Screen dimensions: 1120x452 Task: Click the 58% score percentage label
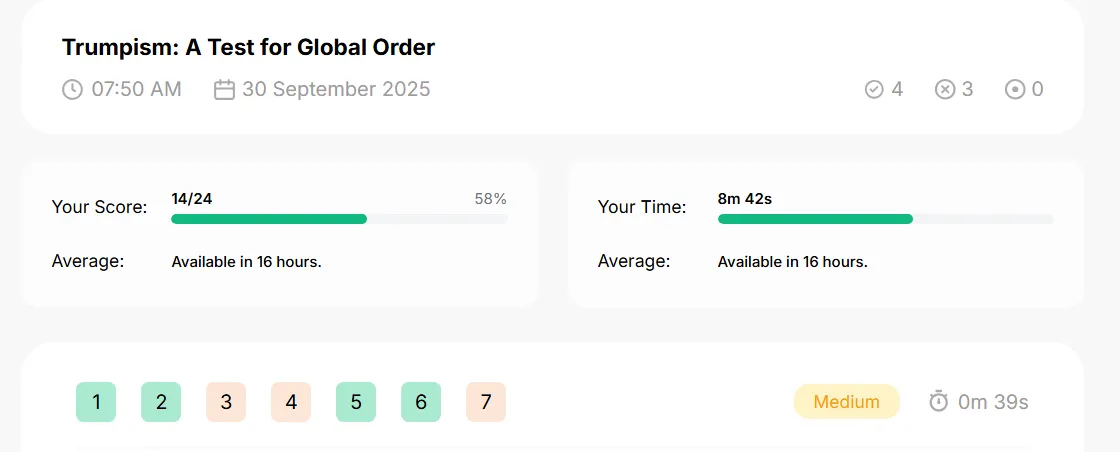pyautogui.click(x=491, y=199)
